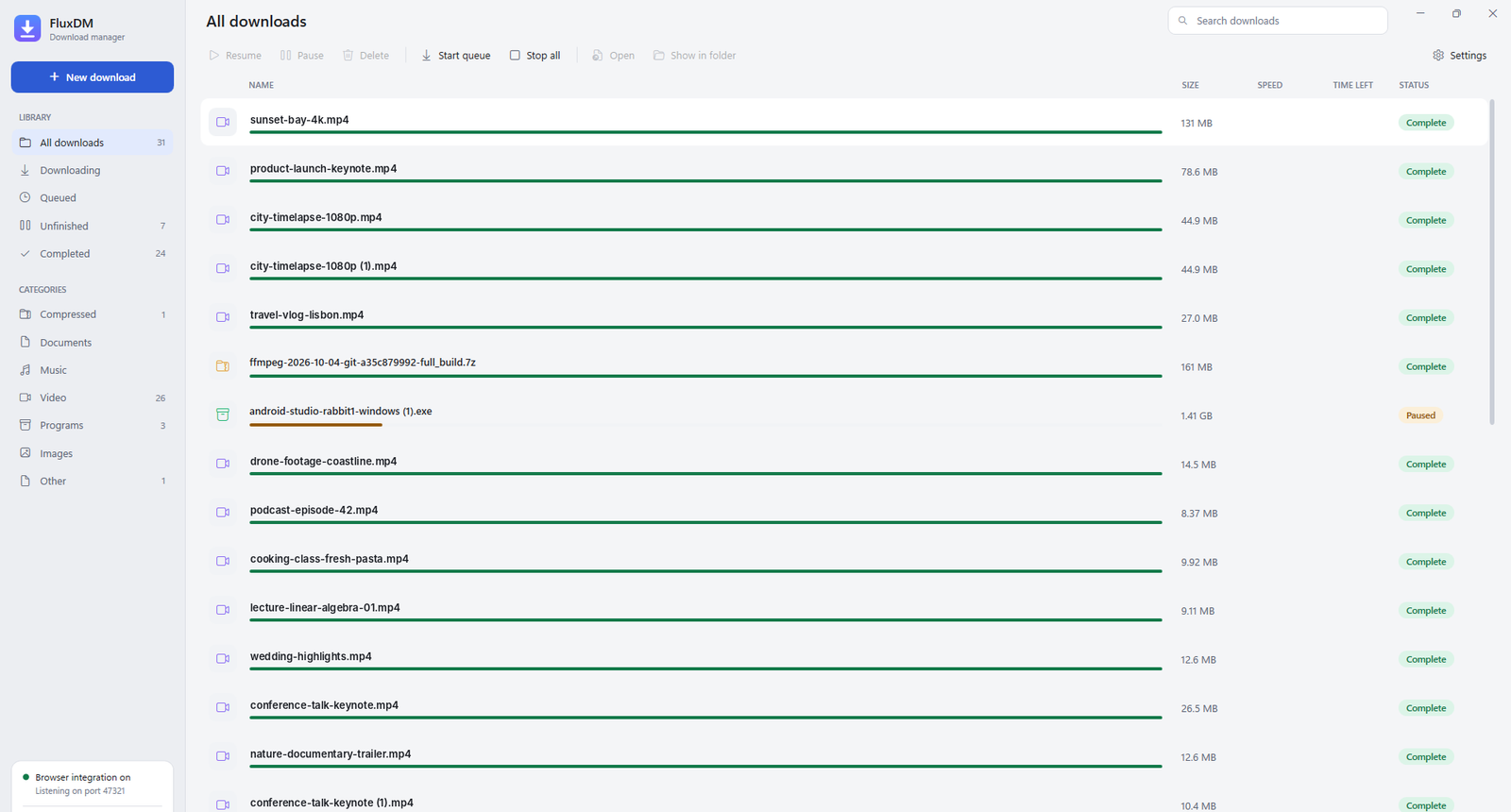Click the Resume toolbar button
1511x812 pixels.
click(x=235, y=56)
